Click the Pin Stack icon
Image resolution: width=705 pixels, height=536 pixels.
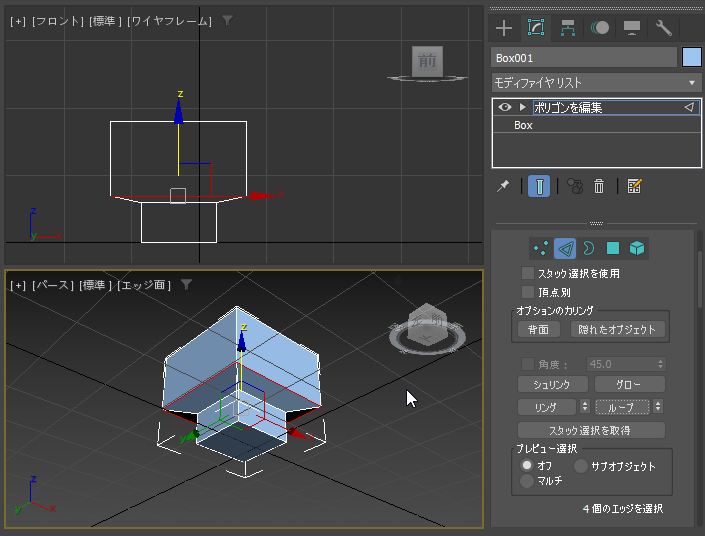(x=503, y=186)
